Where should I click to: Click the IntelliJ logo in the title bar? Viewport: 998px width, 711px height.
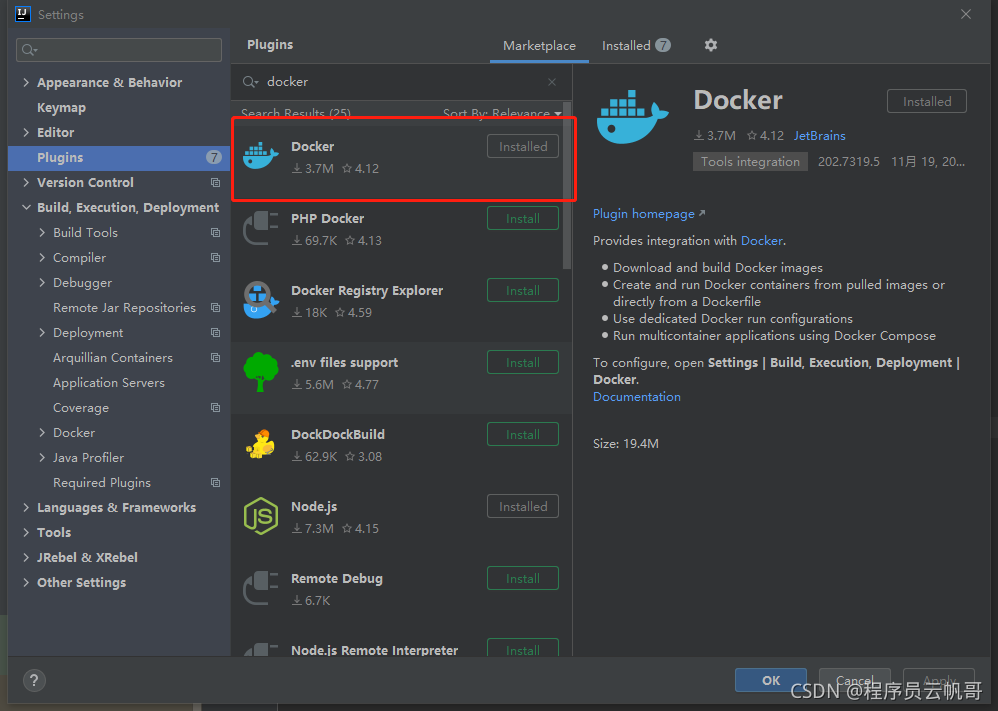point(23,14)
